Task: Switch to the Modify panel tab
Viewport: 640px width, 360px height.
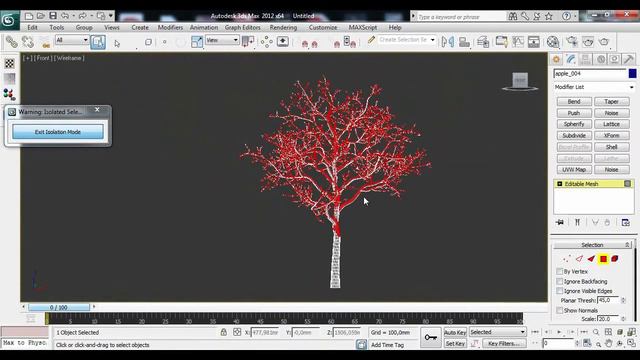Action: point(571,60)
